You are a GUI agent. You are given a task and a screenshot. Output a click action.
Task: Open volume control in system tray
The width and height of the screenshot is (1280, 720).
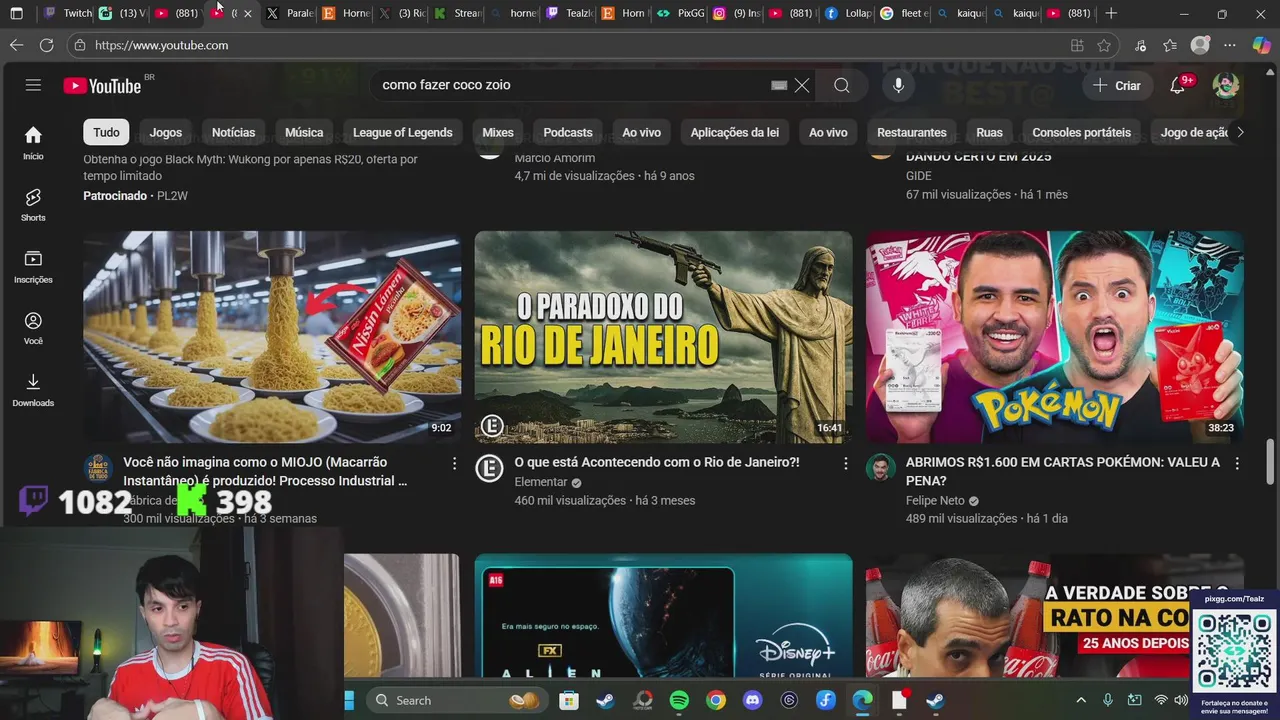pyautogui.click(x=1181, y=700)
